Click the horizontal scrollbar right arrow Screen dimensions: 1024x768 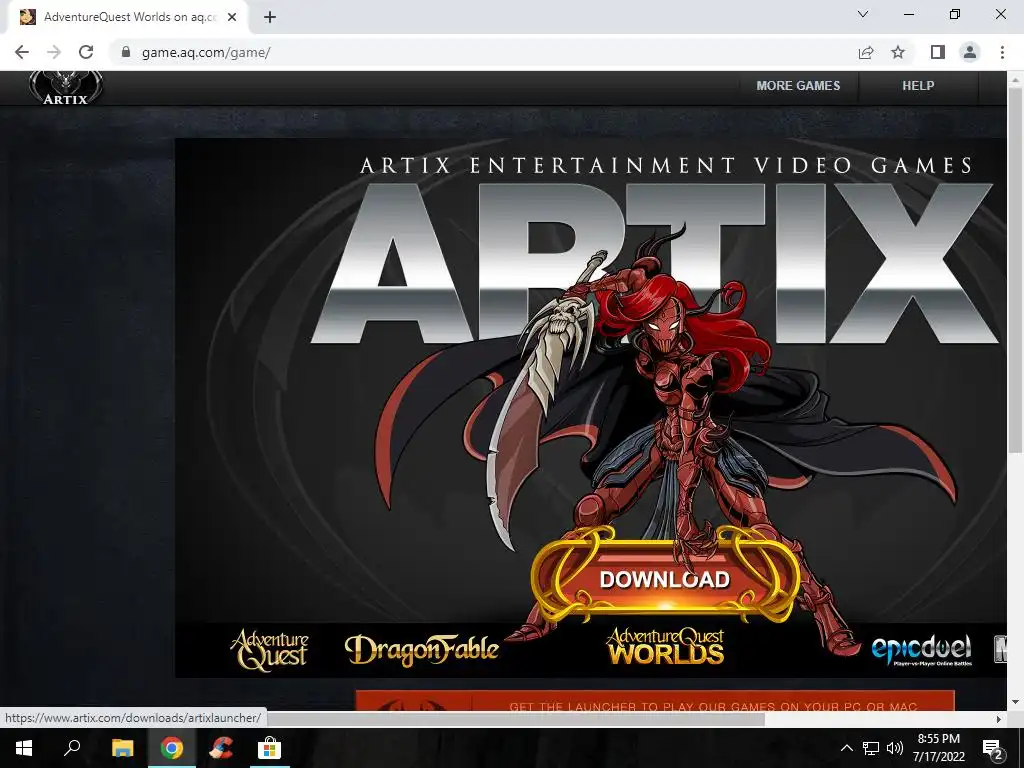pos(998,719)
